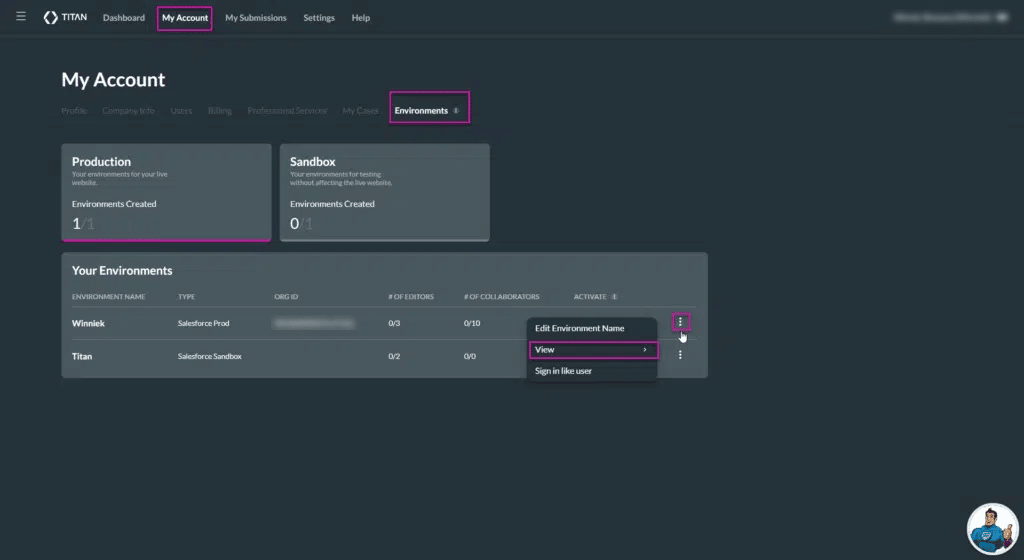
Task: Click the info icon beside Environments tab
Action: click(456, 110)
